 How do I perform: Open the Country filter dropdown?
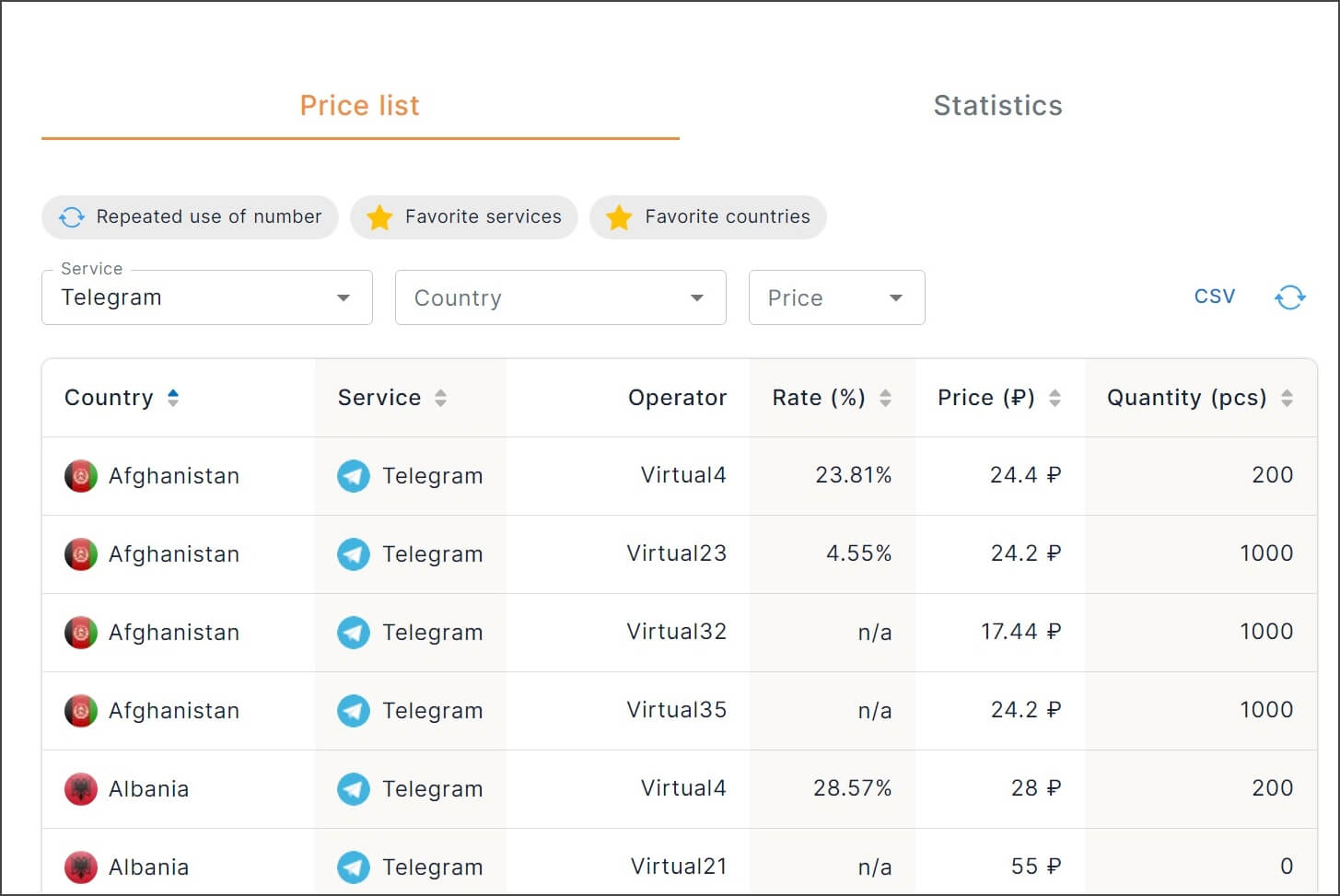[x=561, y=297]
